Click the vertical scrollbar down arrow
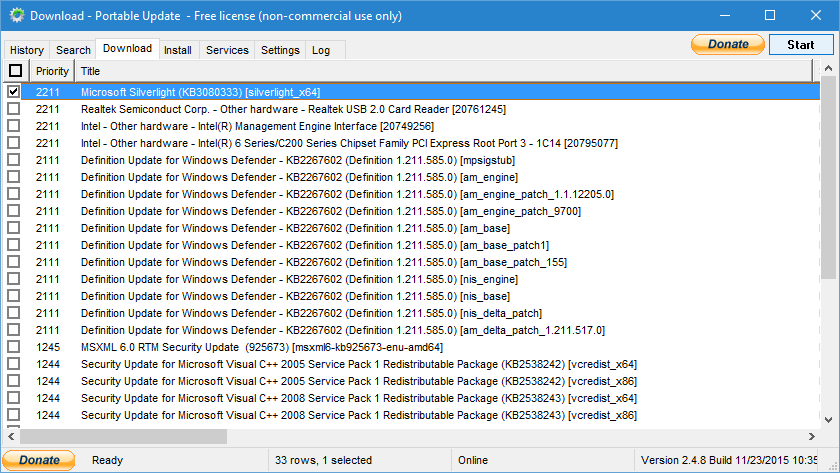This screenshot has height=473, width=840. pyautogui.click(x=829, y=421)
